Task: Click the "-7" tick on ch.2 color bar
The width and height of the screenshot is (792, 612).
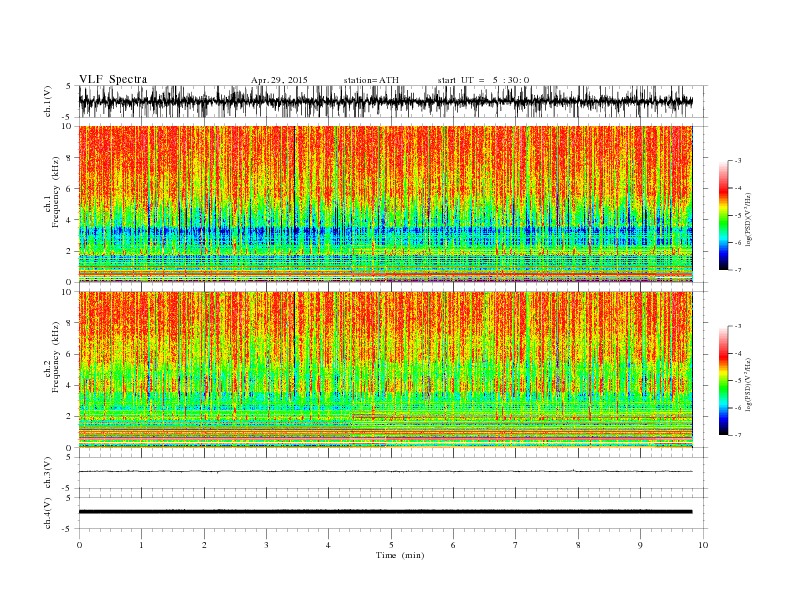Action: [x=737, y=435]
